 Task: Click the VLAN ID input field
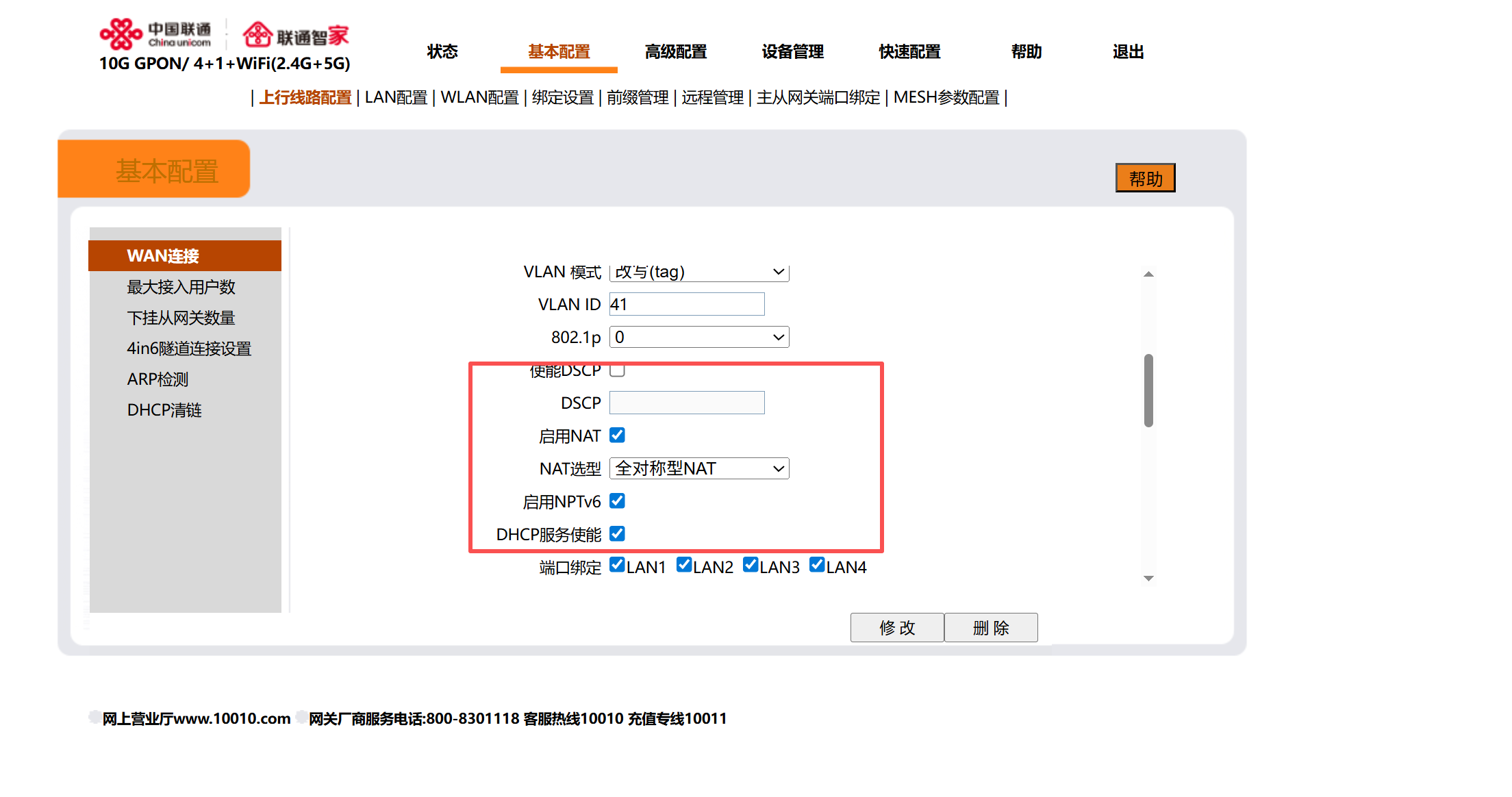[x=686, y=304]
